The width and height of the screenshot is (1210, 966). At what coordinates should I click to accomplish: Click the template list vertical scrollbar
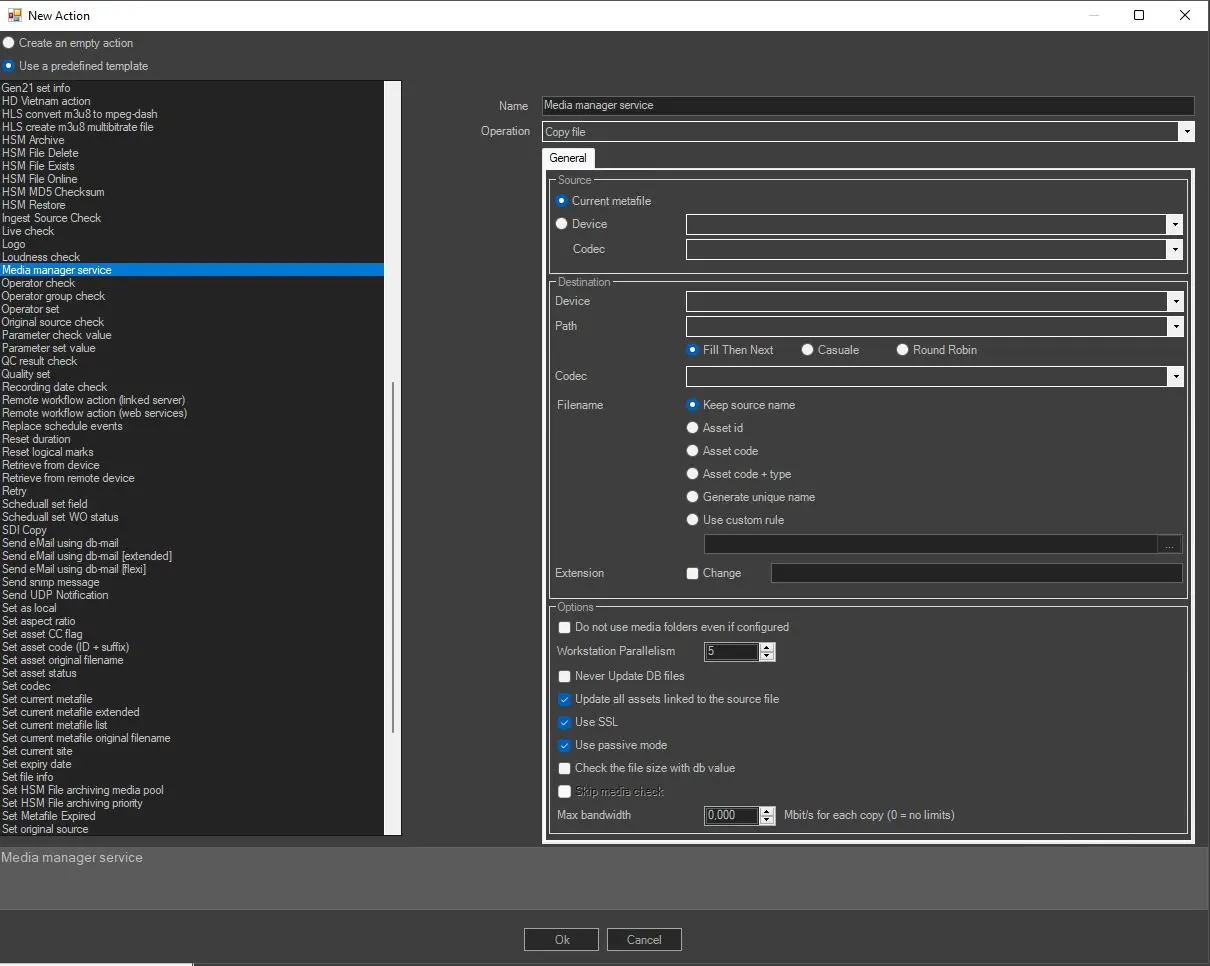393,560
